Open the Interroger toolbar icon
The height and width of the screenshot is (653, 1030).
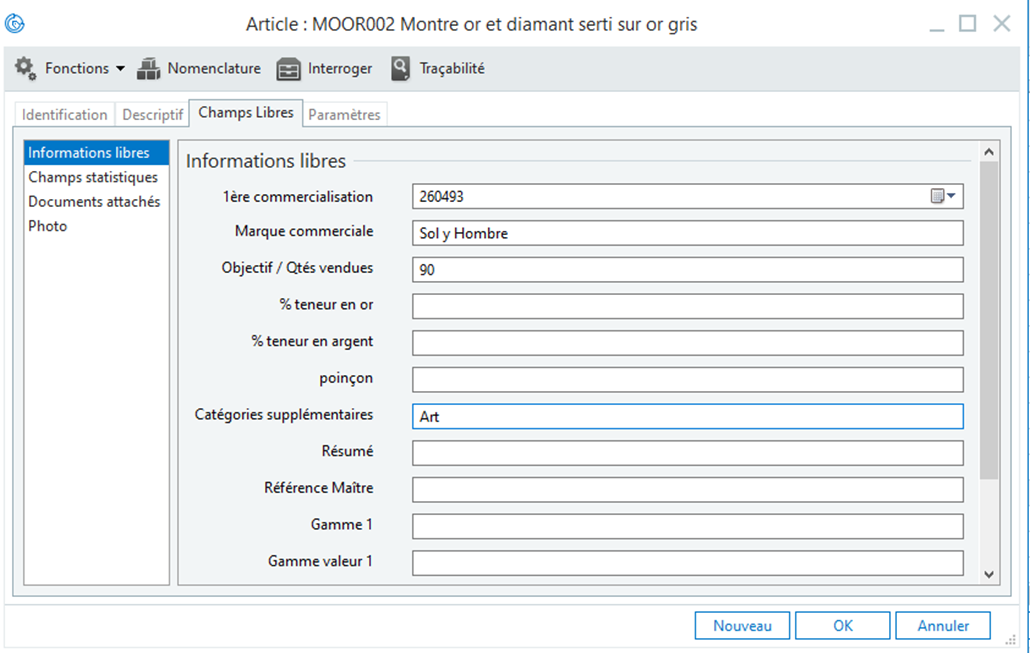pyautogui.click(x=288, y=69)
